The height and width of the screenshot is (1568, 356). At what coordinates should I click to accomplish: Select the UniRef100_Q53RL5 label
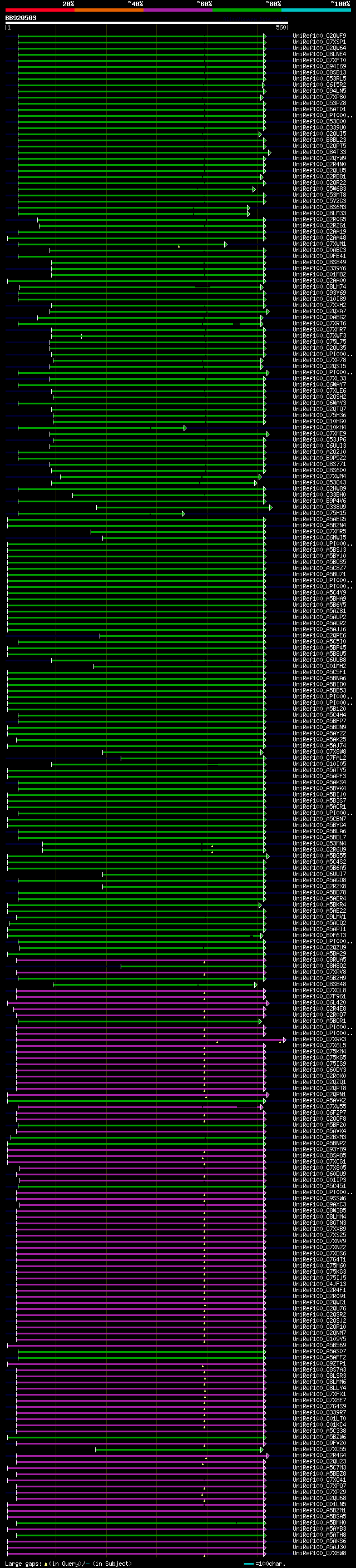(x=319, y=78)
